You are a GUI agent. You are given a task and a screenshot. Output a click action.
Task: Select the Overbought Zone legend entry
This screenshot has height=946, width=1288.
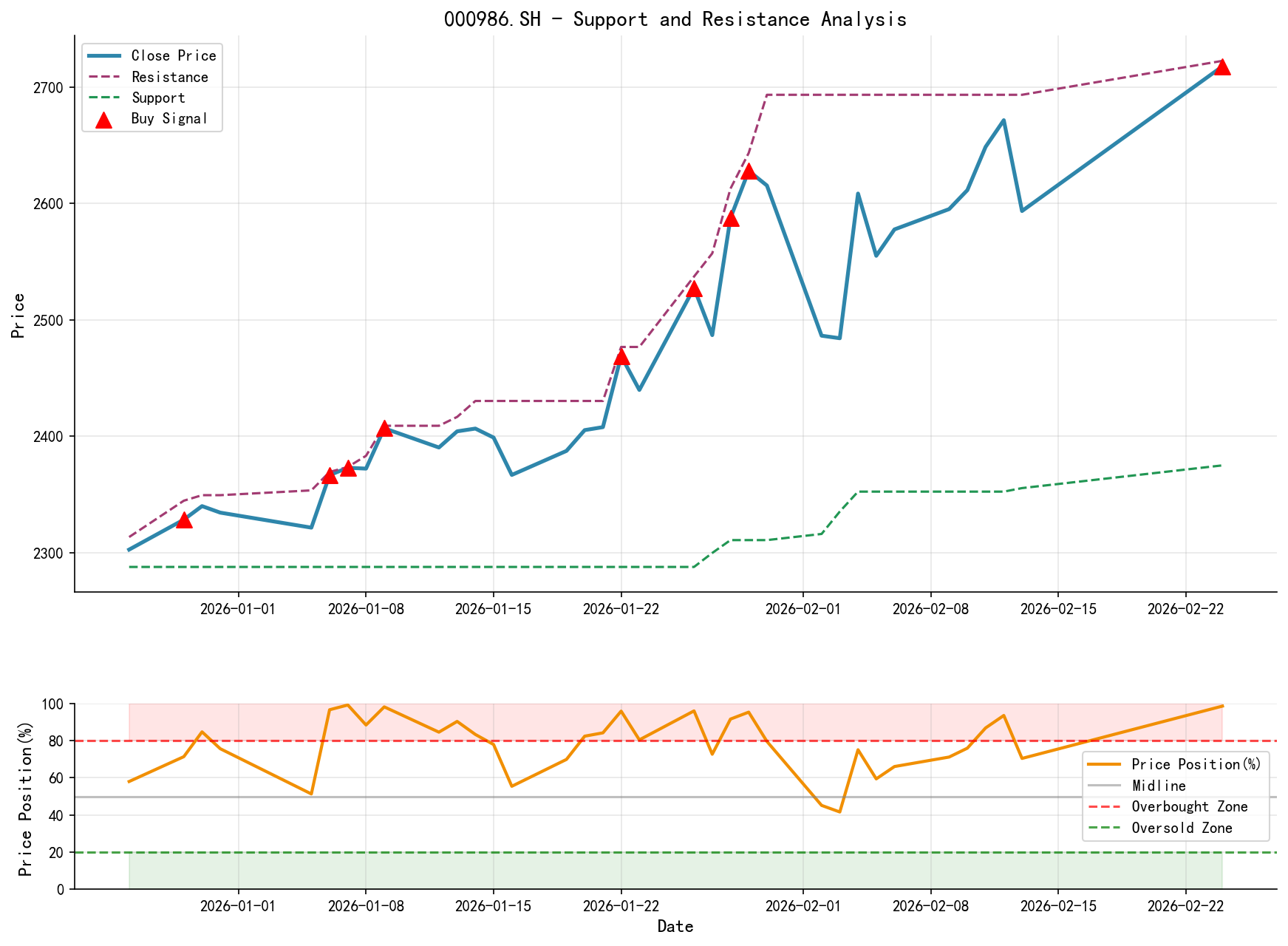(1190, 806)
